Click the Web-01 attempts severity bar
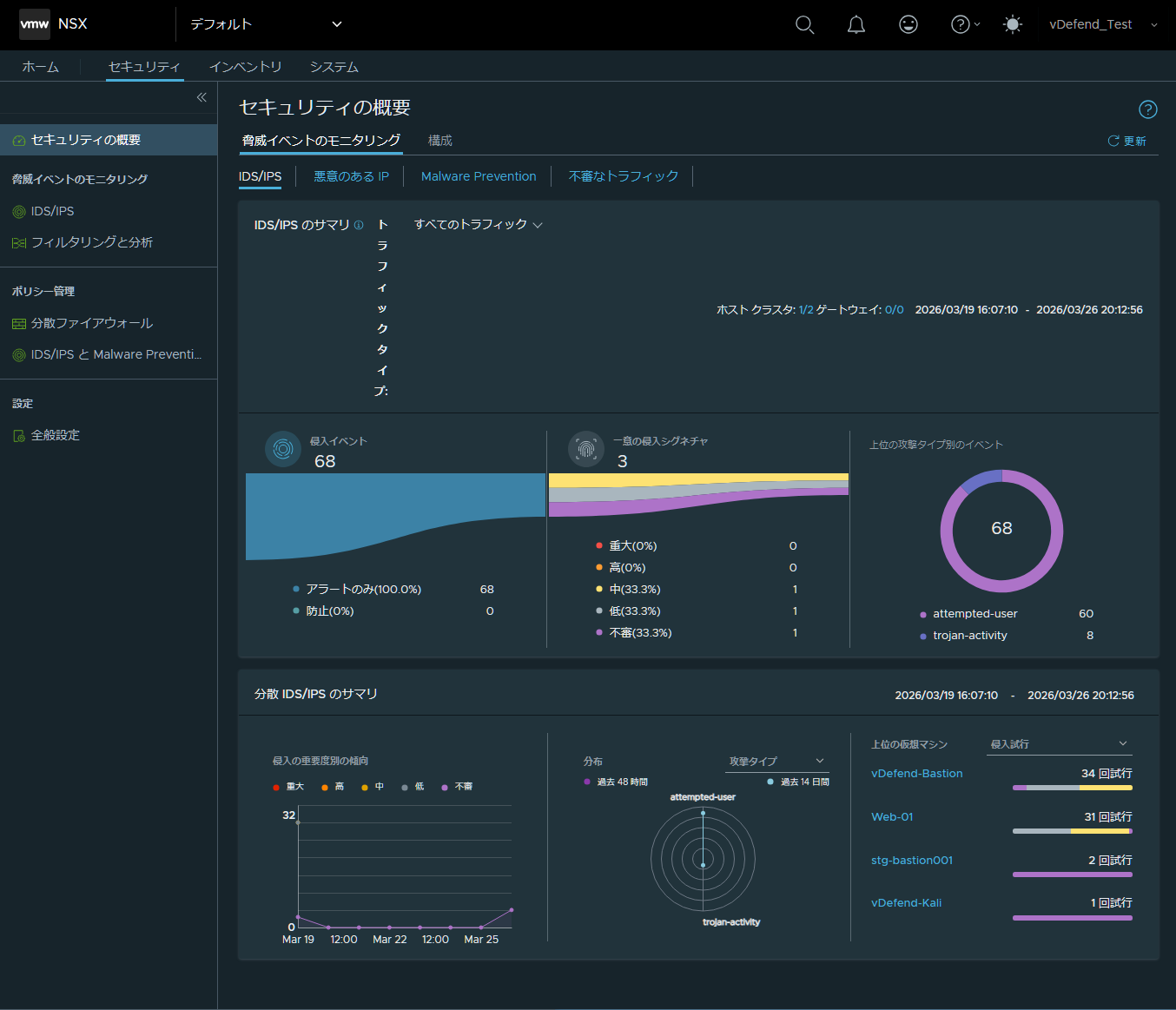This screenshot has width=1176, height=1010. tap(1073, 831)
